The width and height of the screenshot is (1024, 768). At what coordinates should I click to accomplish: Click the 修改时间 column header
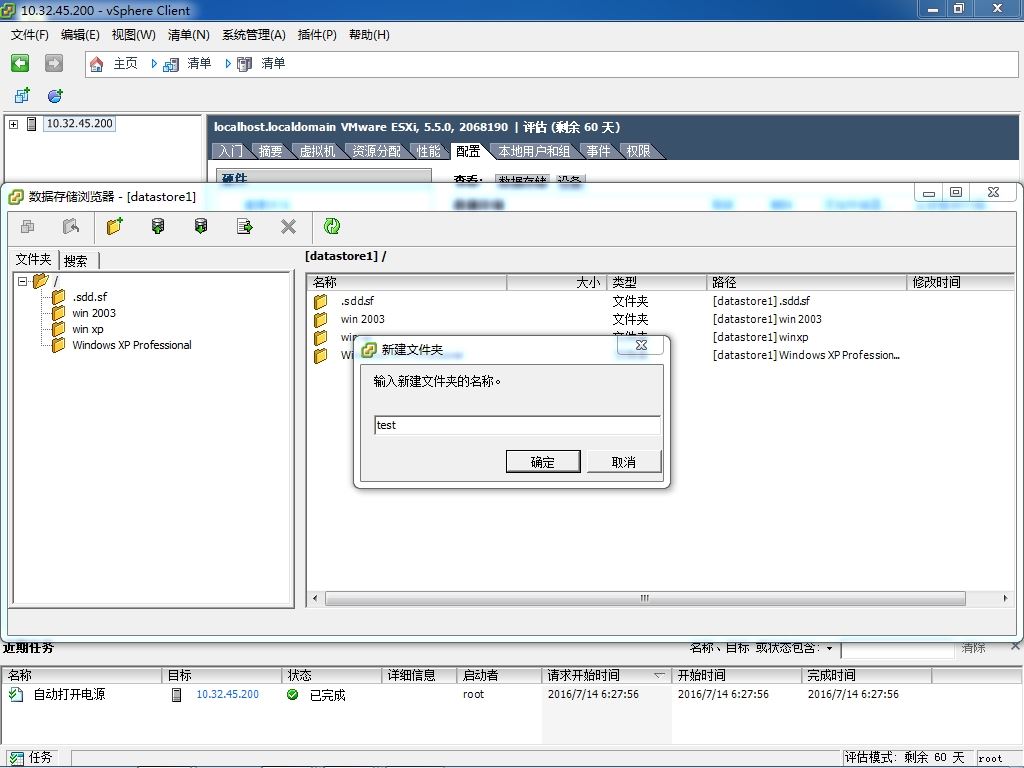point(960,282)
